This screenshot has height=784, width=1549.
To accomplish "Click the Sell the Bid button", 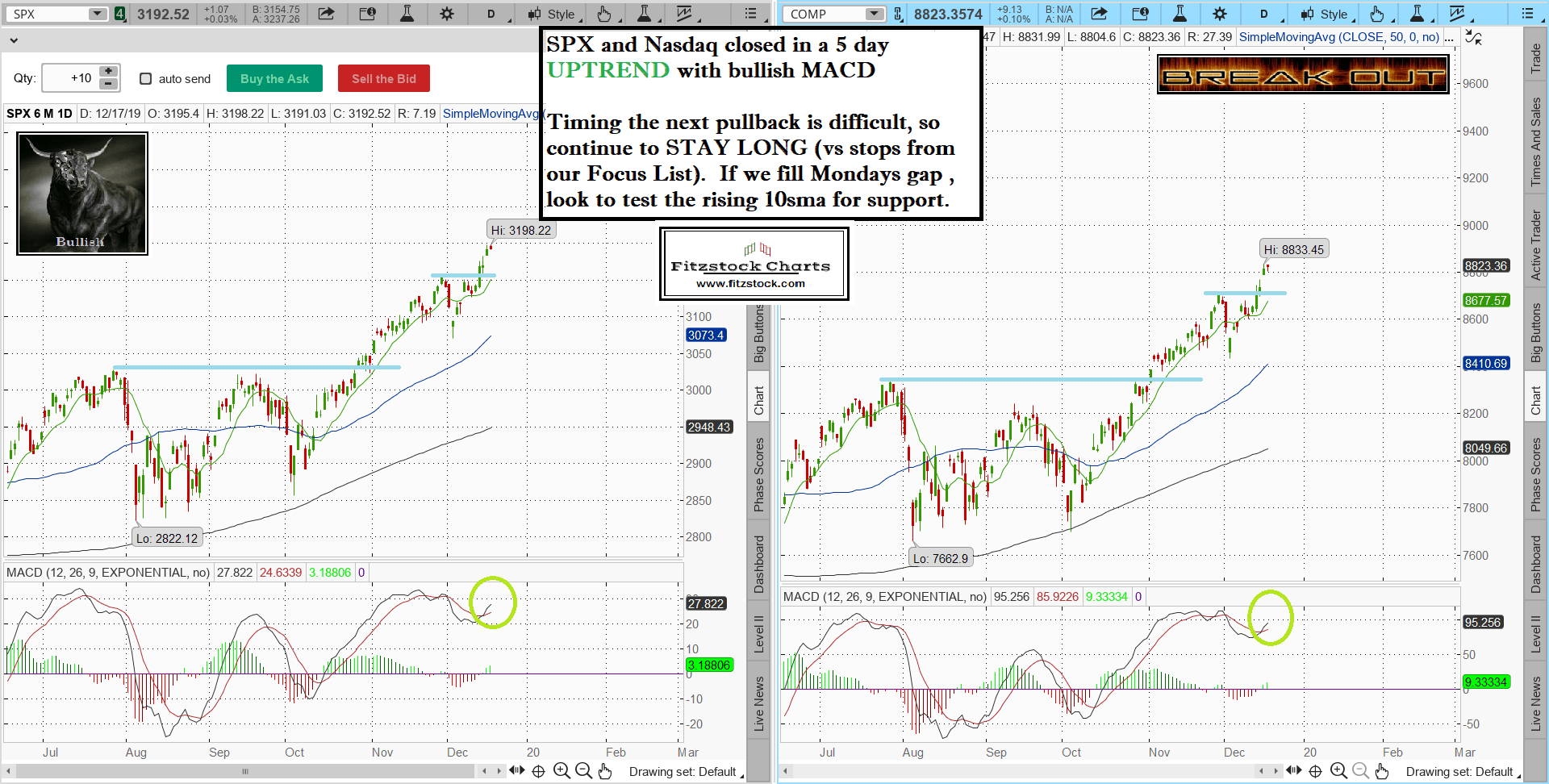I will pos(383,78).
